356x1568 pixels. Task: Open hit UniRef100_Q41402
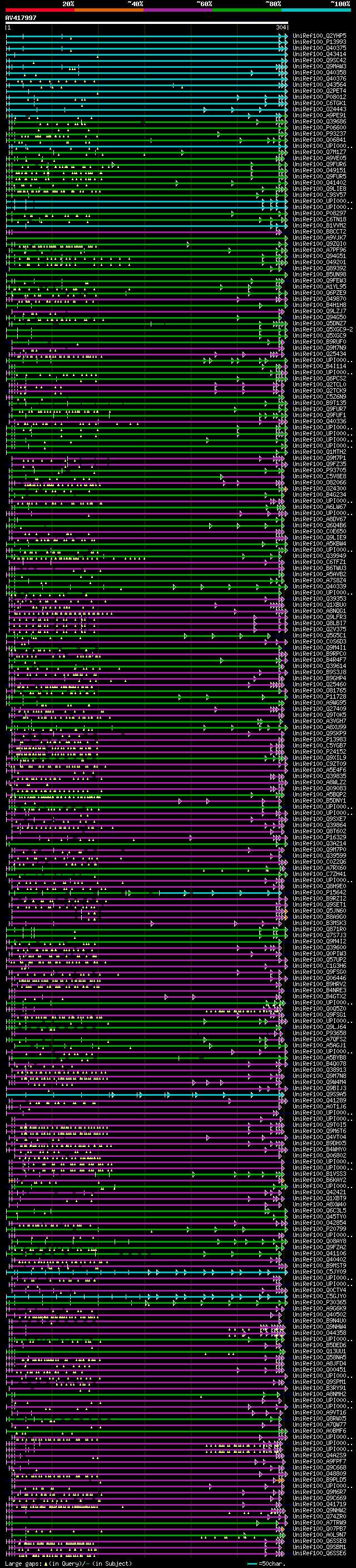(319, 182)
